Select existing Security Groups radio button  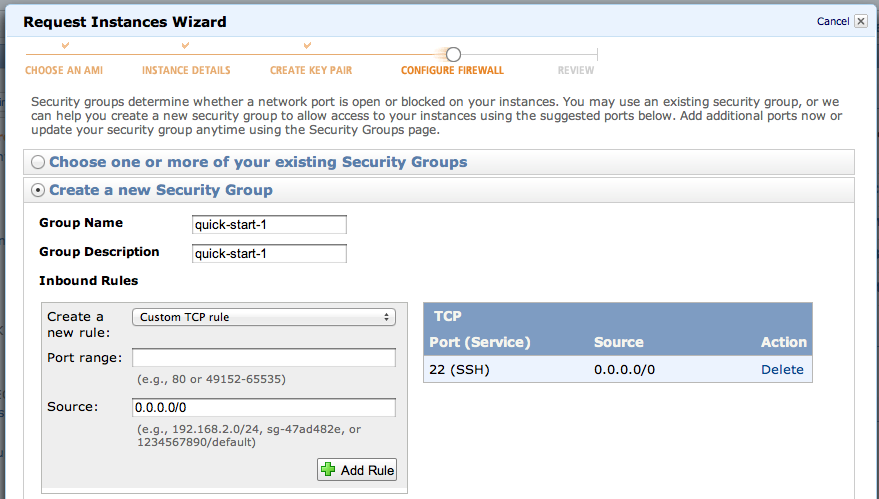pos(38,162)
